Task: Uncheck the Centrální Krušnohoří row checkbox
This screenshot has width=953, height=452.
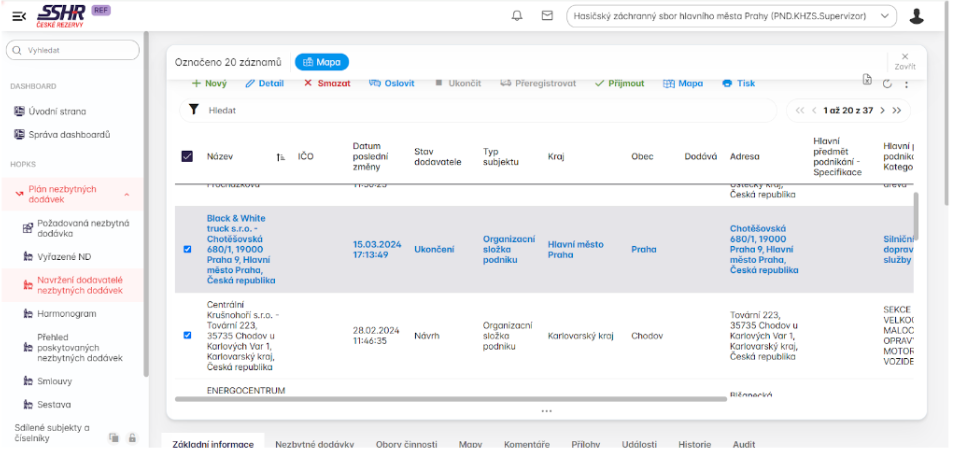Action: point(187,335)
